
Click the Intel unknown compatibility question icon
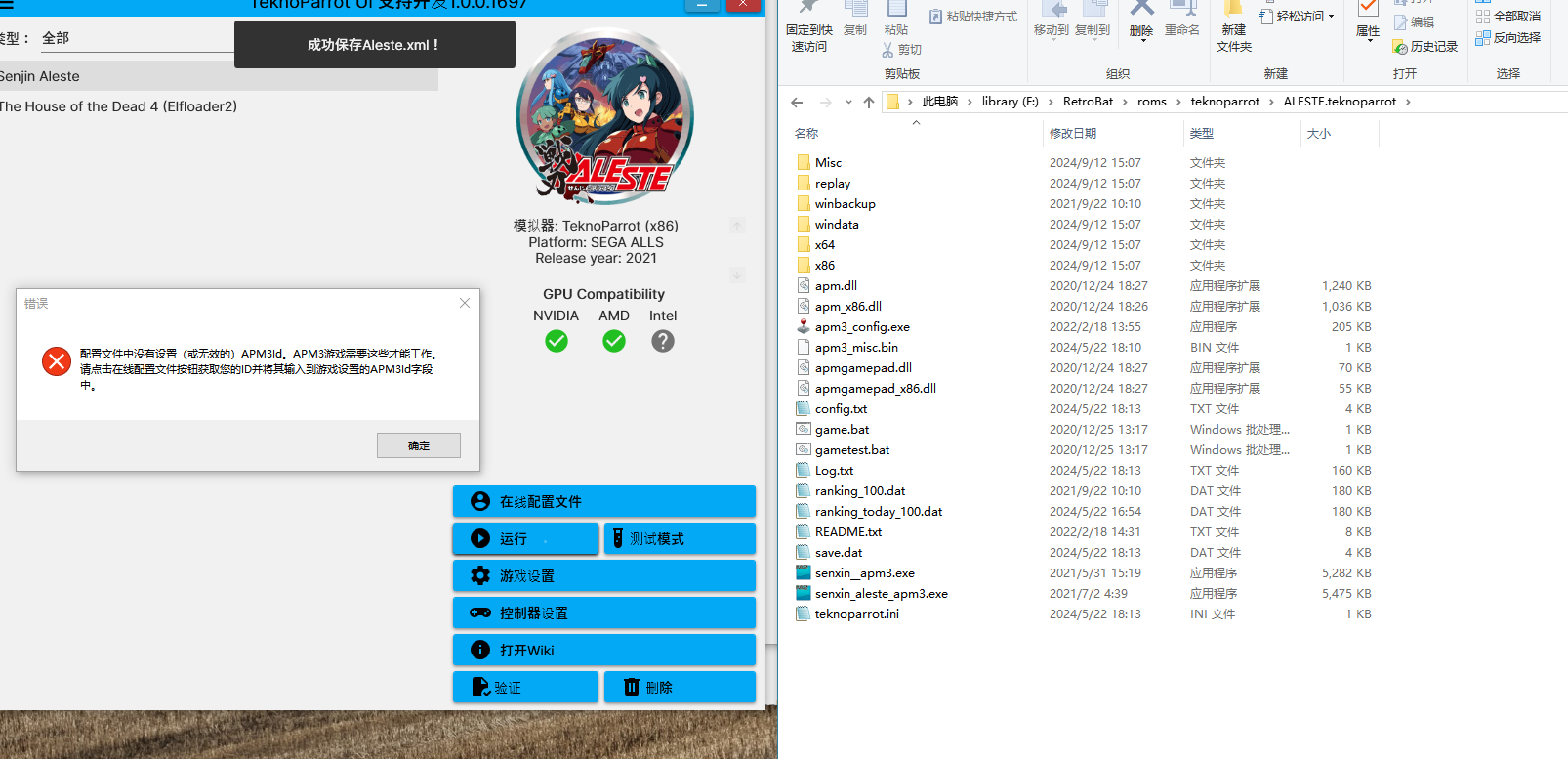pos(663,341)
